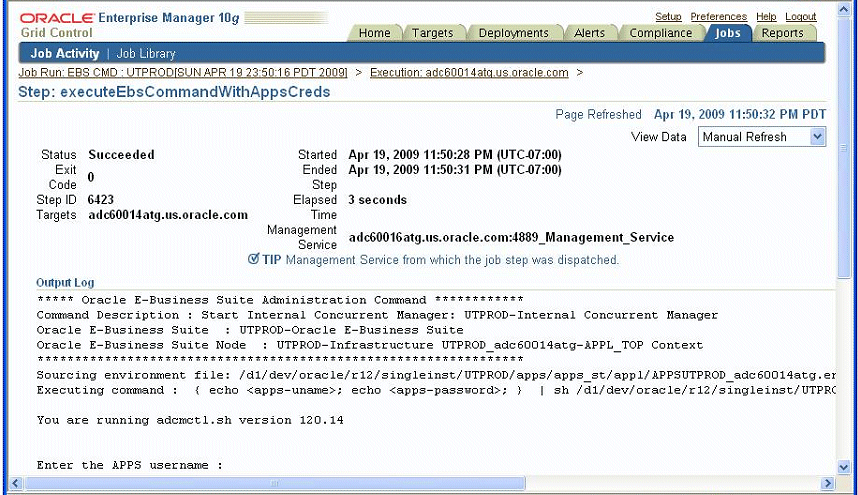Click the Jobs tab

coord(728,33)
